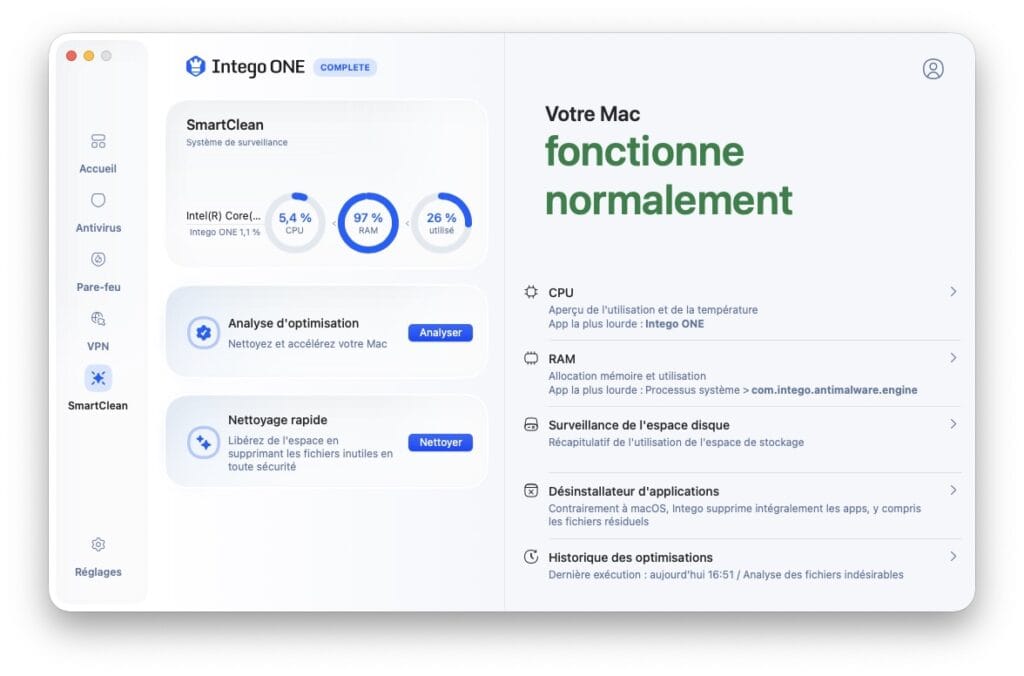Expand the Historique des optimisations chevron
Image resolution: width=1024 pixels, height=676 pixels.
coord(953,556)
